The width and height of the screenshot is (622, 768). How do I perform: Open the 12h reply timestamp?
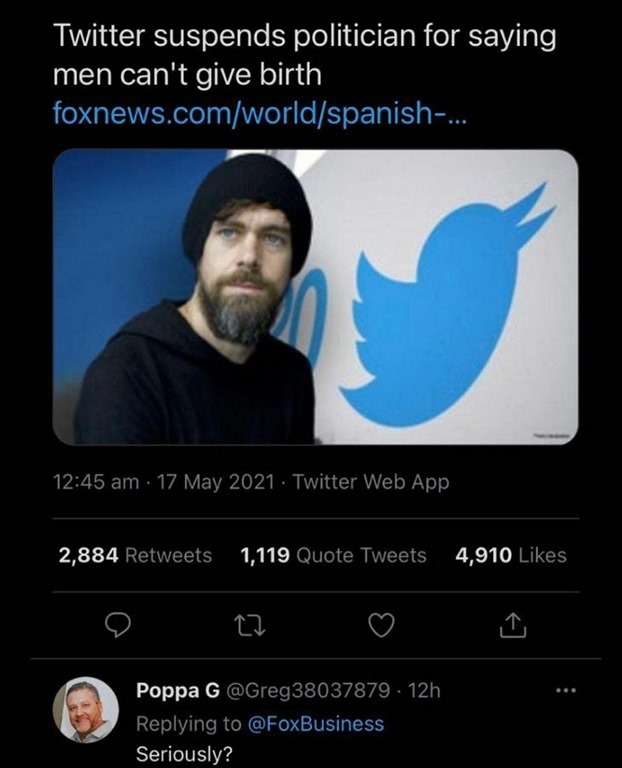tap(425, 692)
